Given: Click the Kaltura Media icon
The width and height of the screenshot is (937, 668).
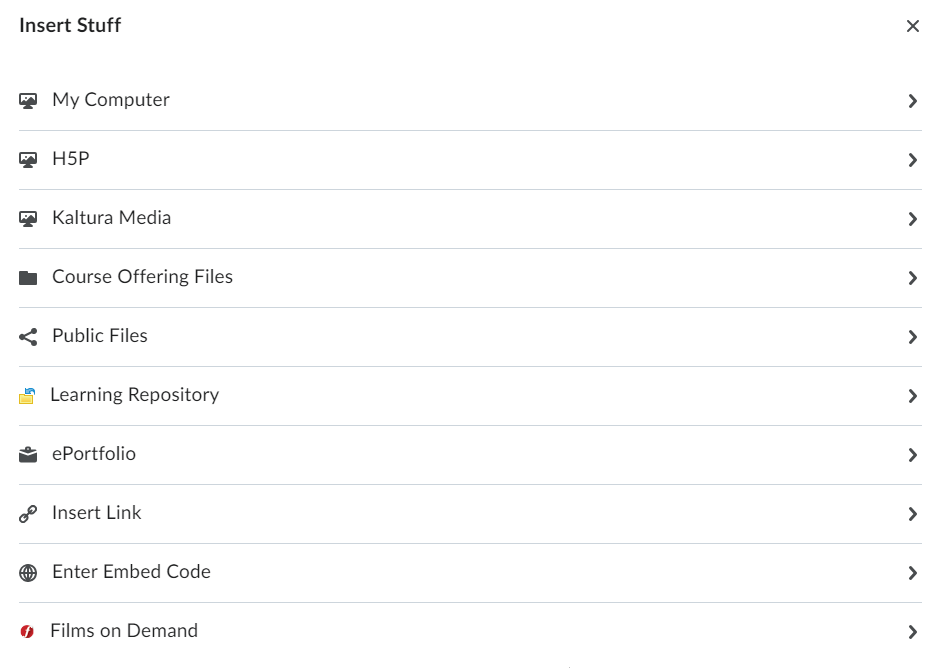Looking at the screenshot, I should click(x=28, y=219).
